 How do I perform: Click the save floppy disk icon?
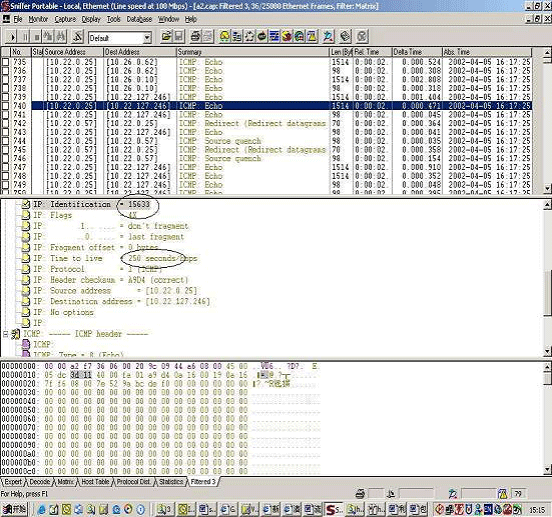[x=178, y=37]
